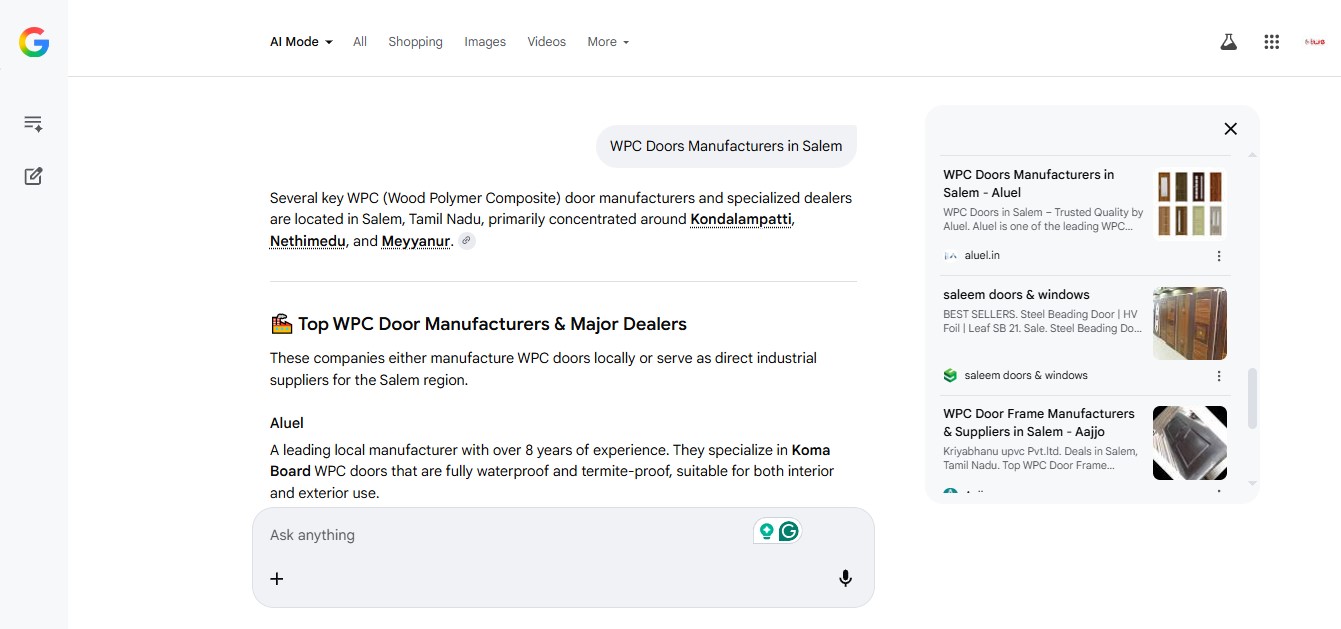
Task: Open the Meyyanur link
Action: click(416, 241)
